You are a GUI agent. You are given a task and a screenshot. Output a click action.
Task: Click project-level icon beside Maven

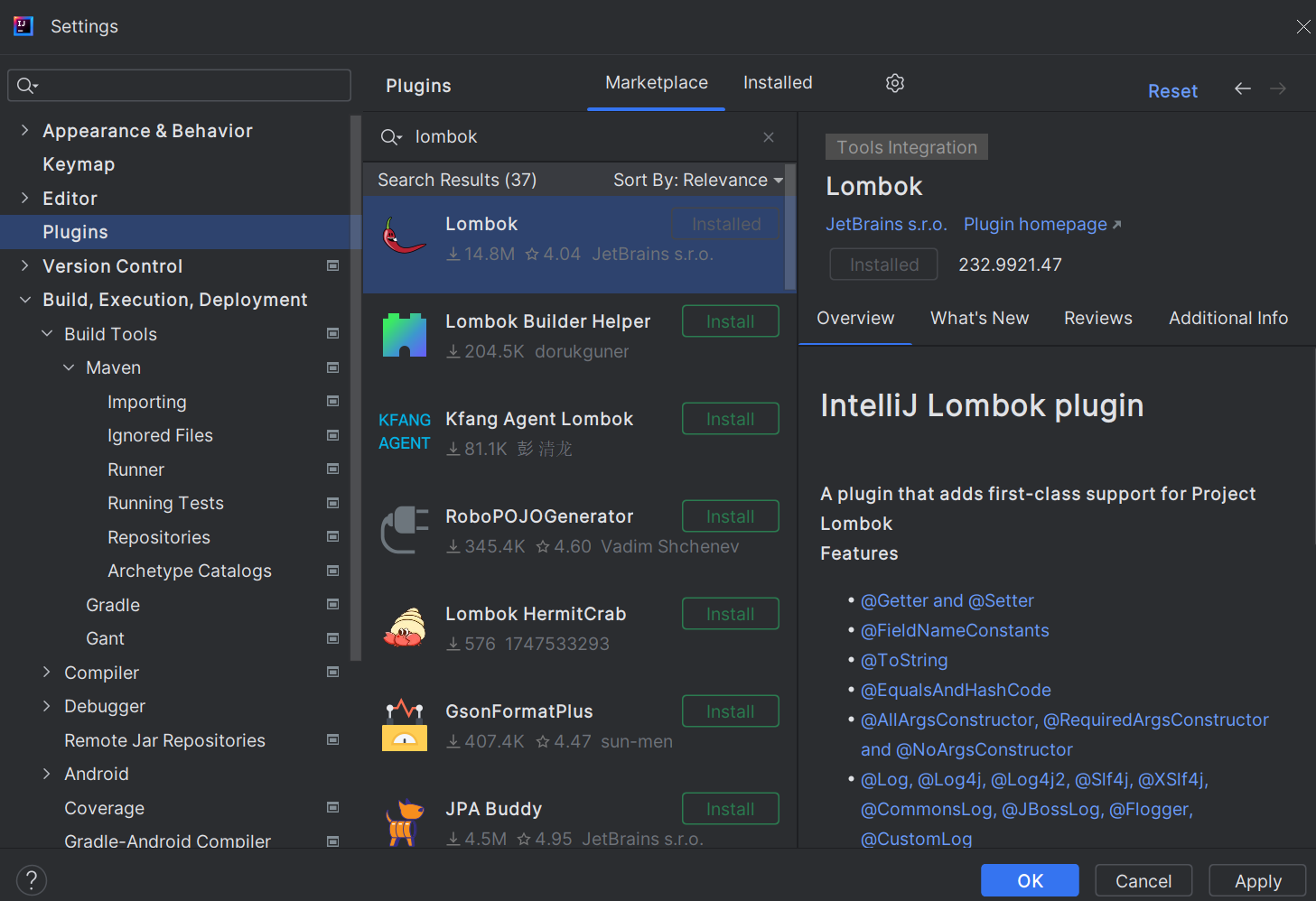coord(332,367)
